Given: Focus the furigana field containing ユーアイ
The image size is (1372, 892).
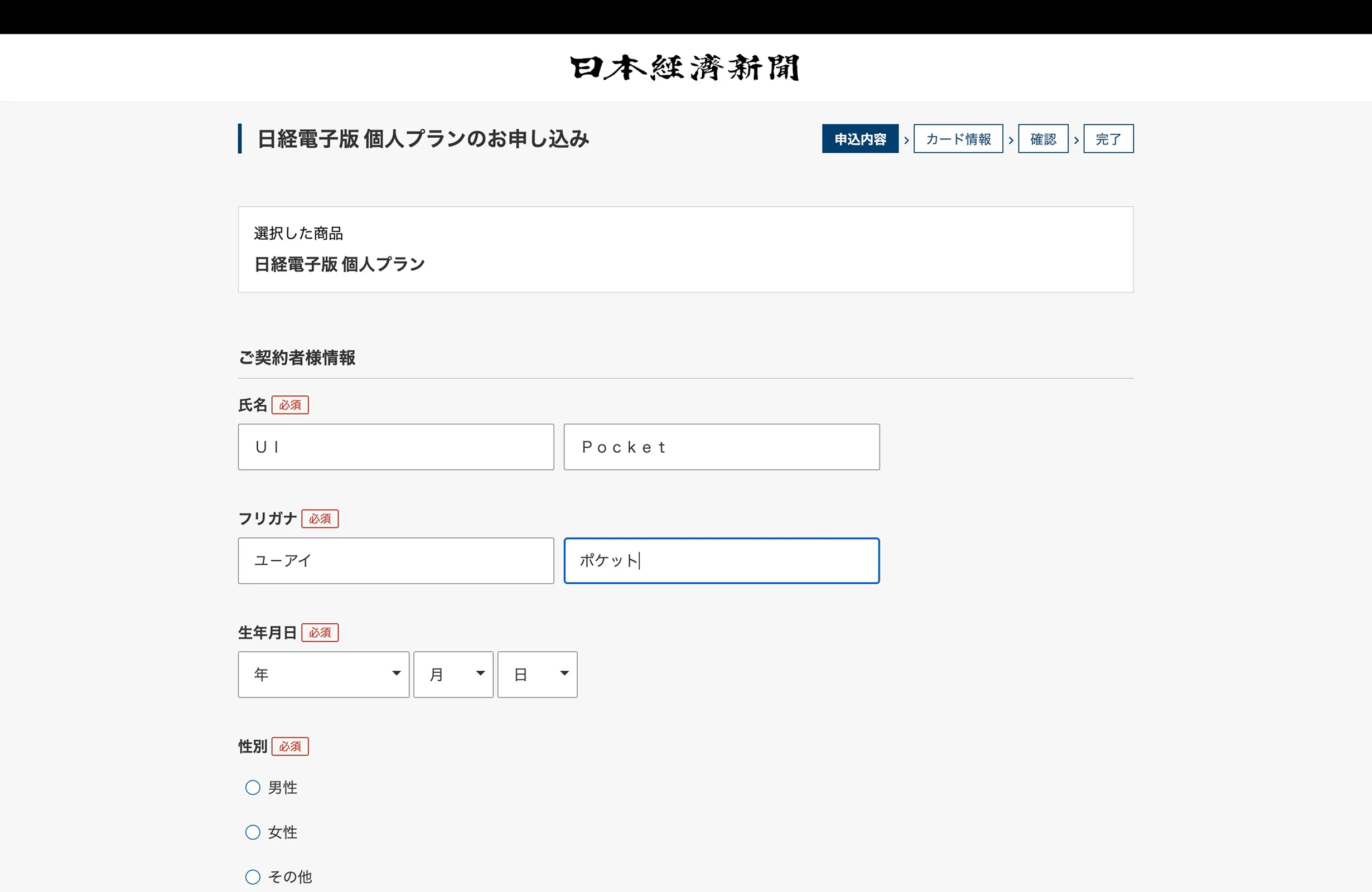Looking at the screenshot, I should [396, 561].
